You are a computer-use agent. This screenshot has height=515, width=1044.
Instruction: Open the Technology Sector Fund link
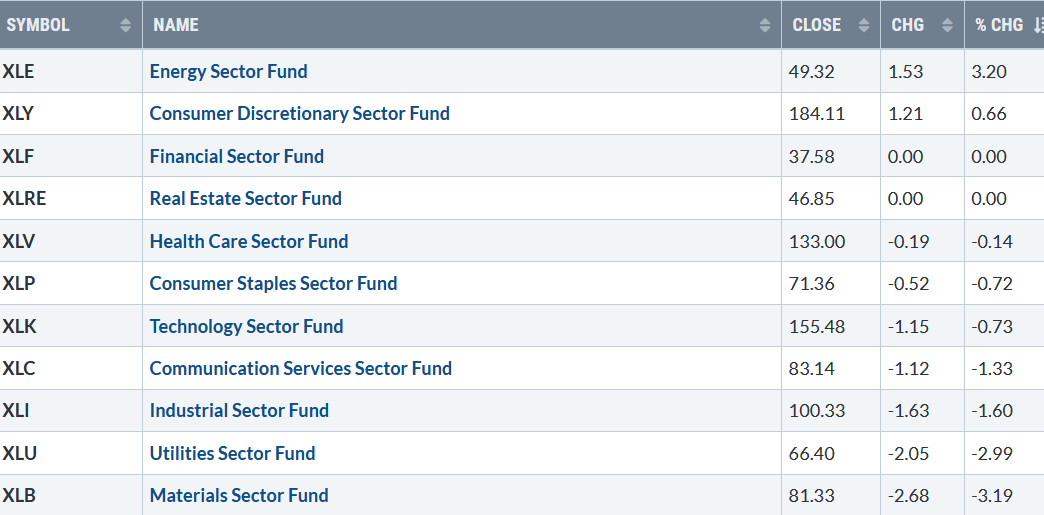tap(246, 326)
